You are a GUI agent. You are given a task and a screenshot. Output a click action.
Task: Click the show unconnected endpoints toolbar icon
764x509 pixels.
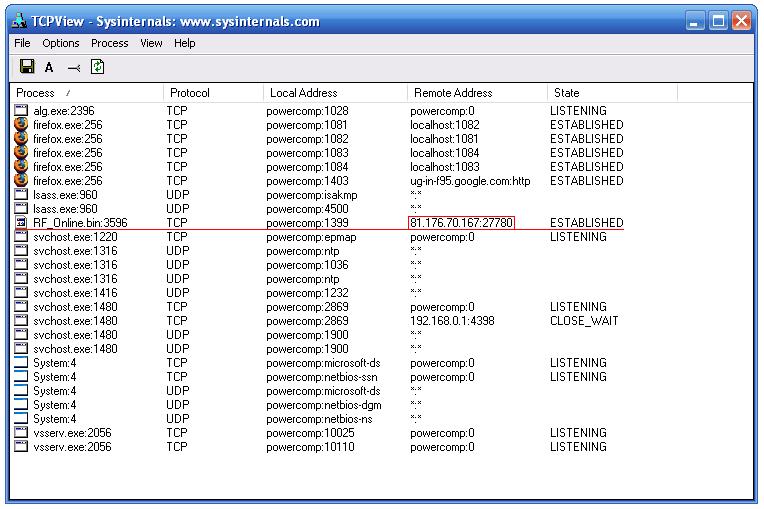74,68
